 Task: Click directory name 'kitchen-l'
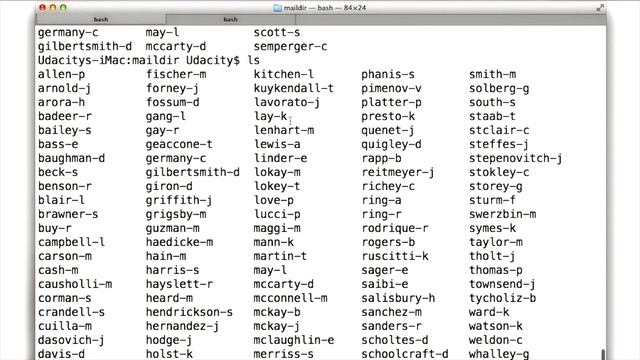[x=284, y=74]
